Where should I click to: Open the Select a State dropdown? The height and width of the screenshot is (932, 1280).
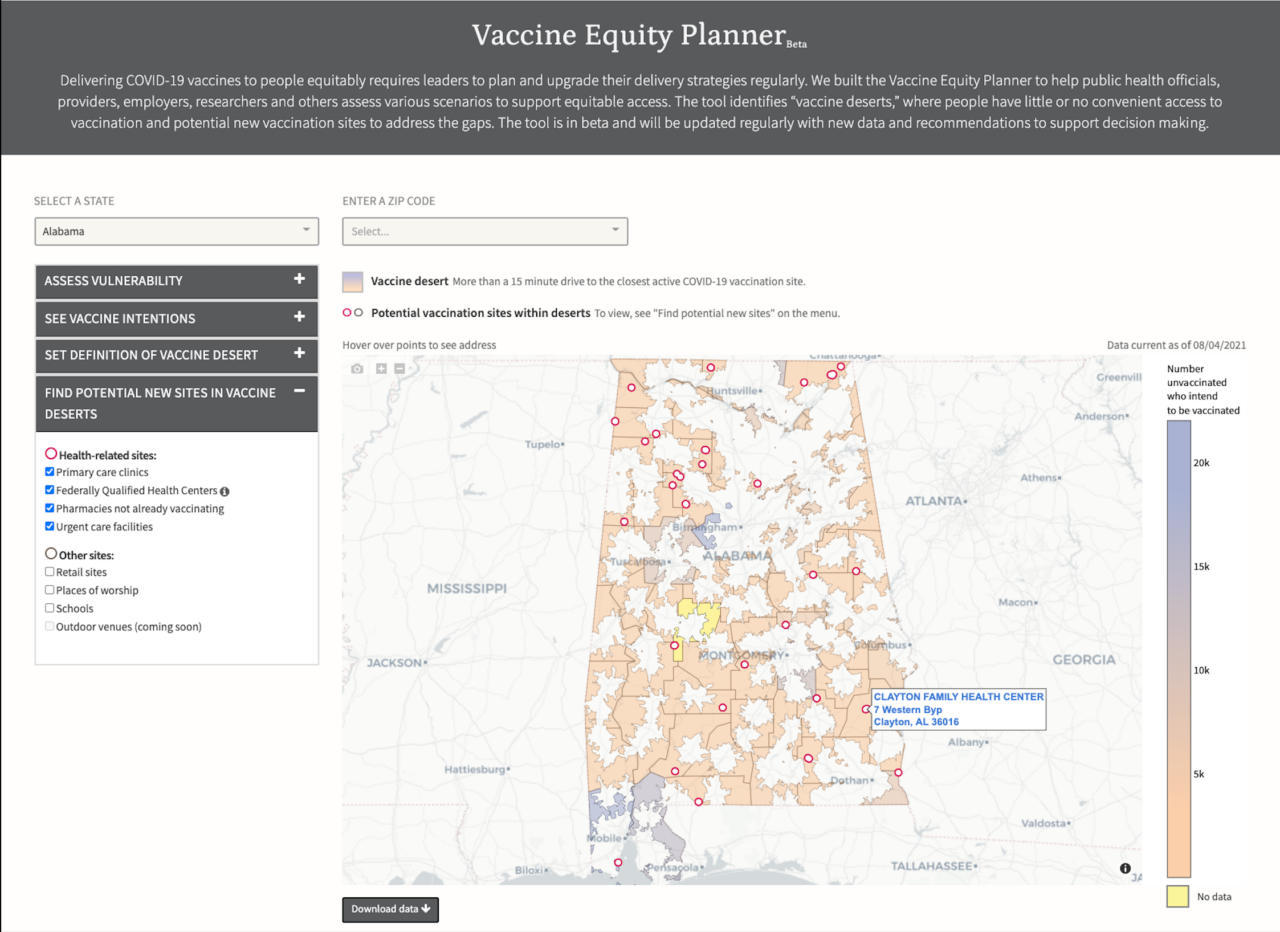[176, 231]
